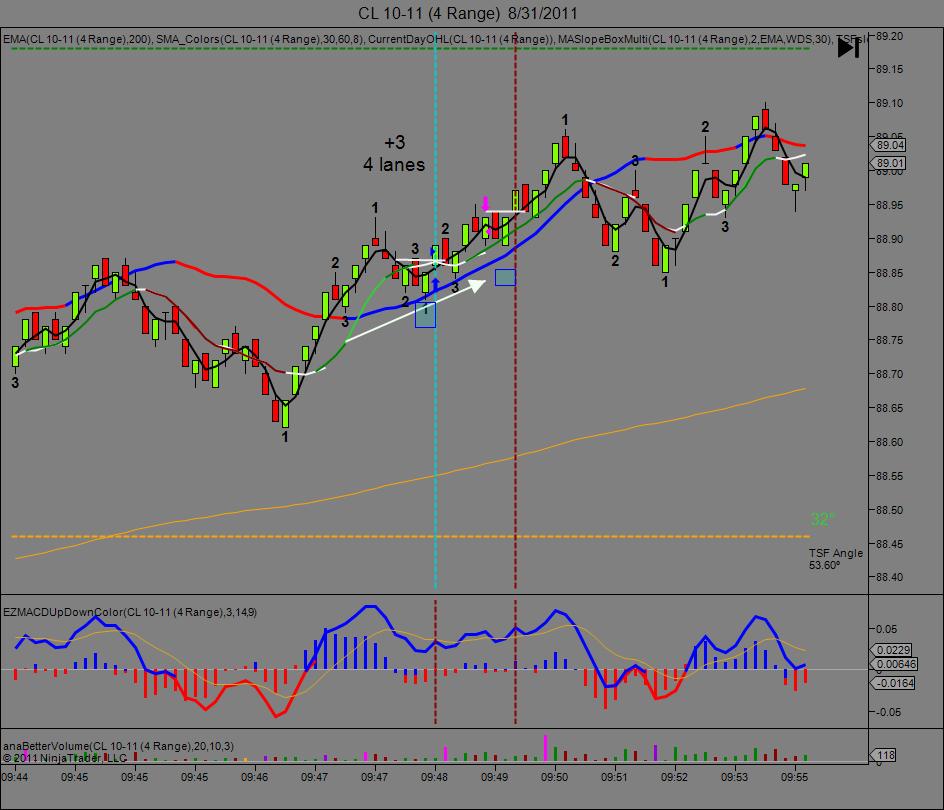Select the magenta down-arrow signal marker
The height and width of the screenshot is (810, 944).
click(x=485, y=203)
